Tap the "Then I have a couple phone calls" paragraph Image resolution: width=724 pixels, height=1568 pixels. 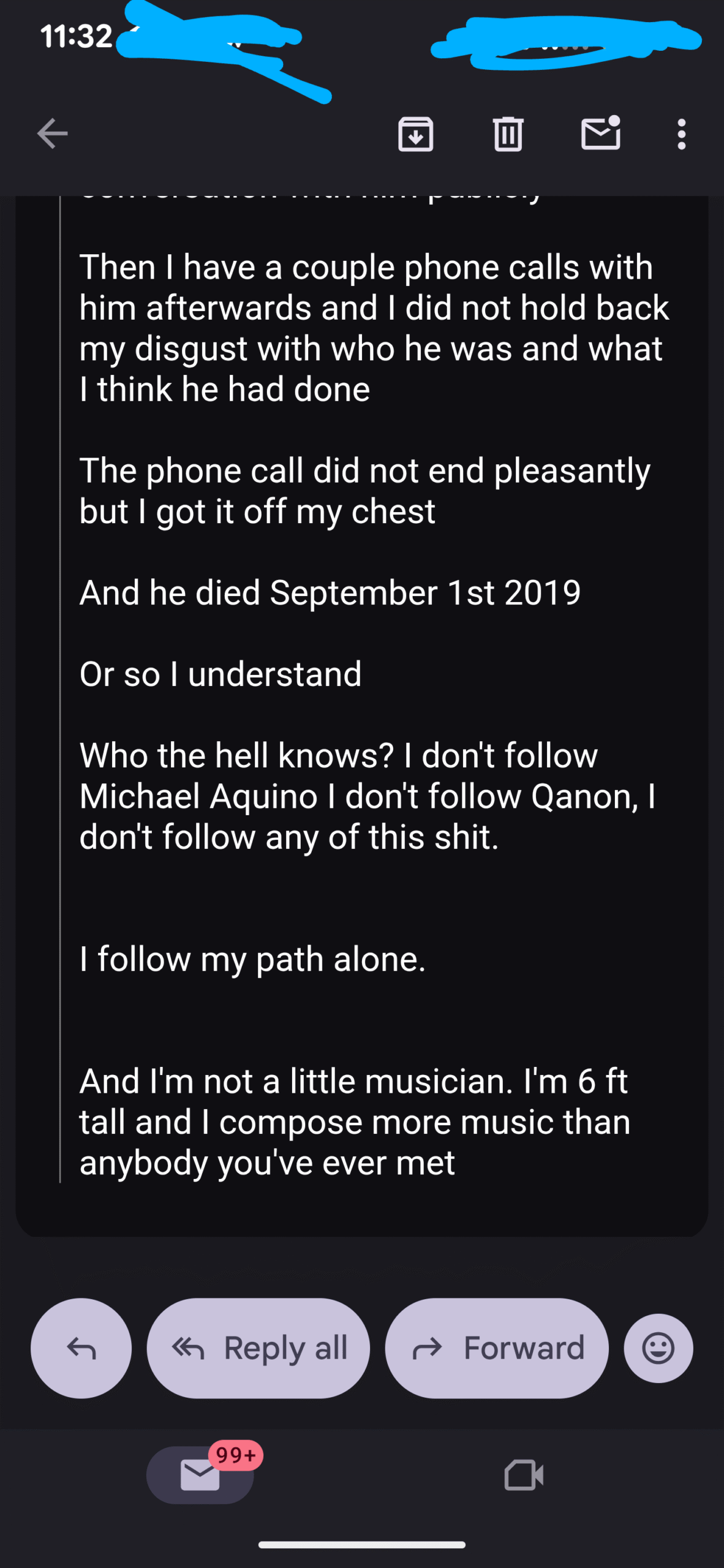click(x=374, y=328)
